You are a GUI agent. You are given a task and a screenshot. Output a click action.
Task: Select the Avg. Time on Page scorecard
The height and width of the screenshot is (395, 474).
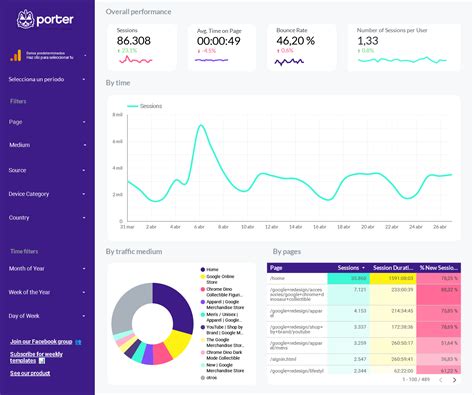tap(222, 47)
